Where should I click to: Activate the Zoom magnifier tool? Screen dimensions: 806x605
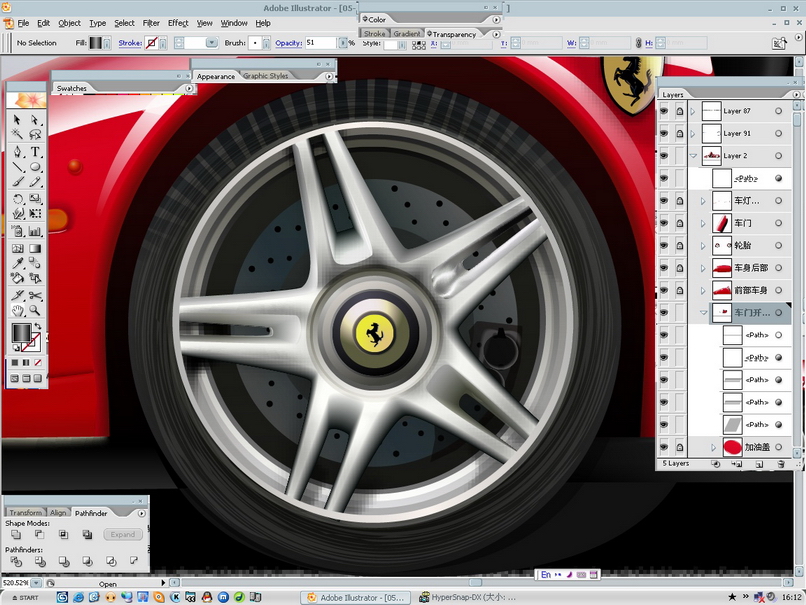pos(34,310)
